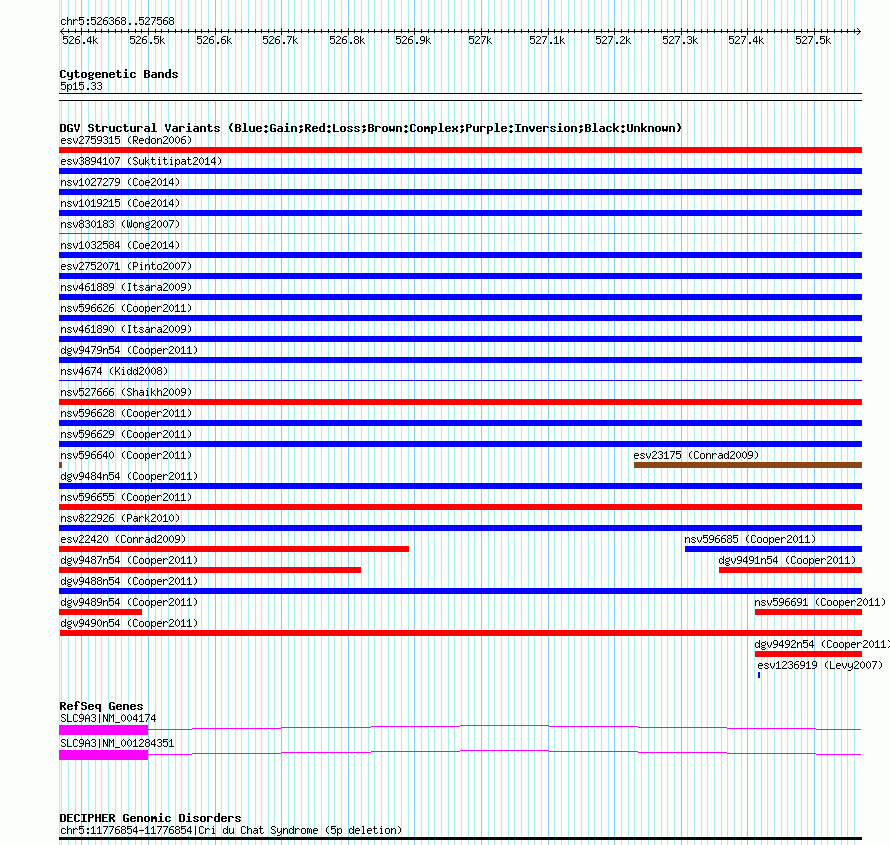This screenshot has height=845, width=890.
Task: Click the esv2759315 (Redon2006) variant label
Action: click(x=126, y=140)
